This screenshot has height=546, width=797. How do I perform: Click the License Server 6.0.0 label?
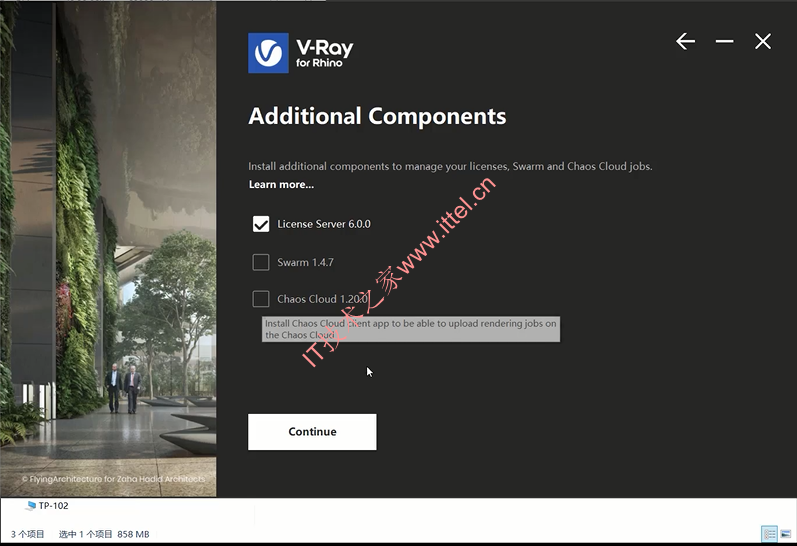click(x=324, y=224)
